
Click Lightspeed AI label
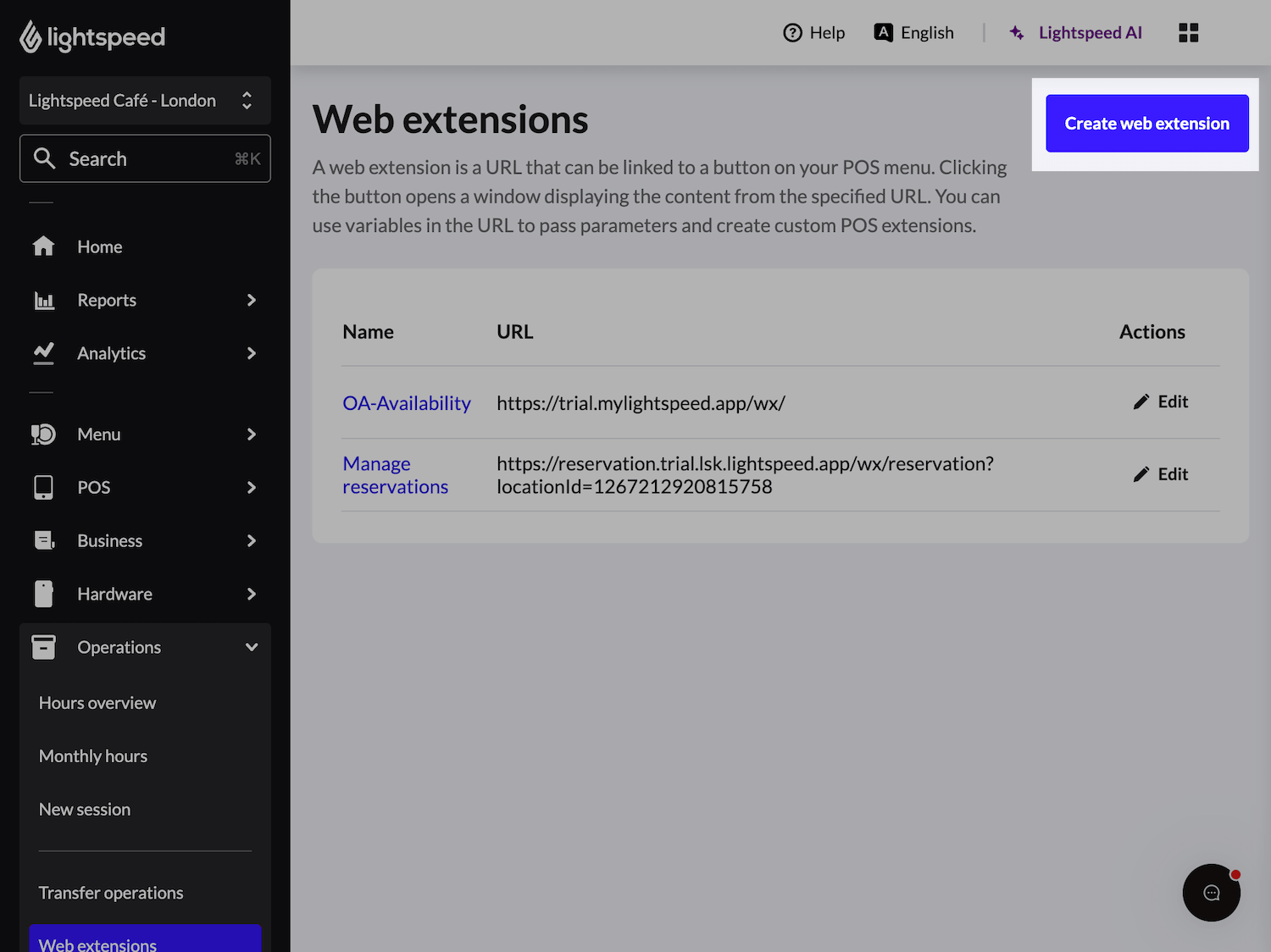[x=1091, y=33]
